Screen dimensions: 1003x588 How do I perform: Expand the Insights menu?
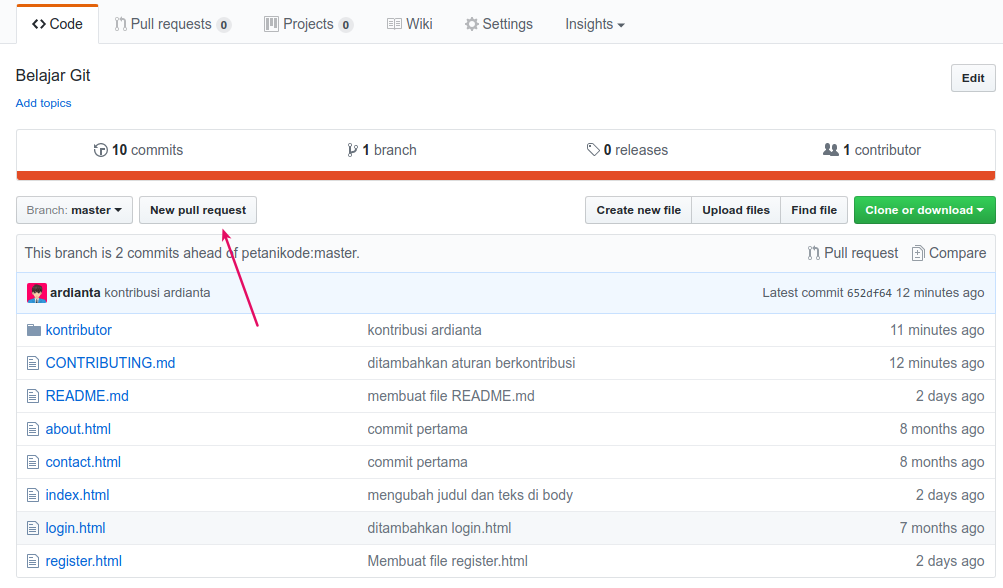[594, 23]
